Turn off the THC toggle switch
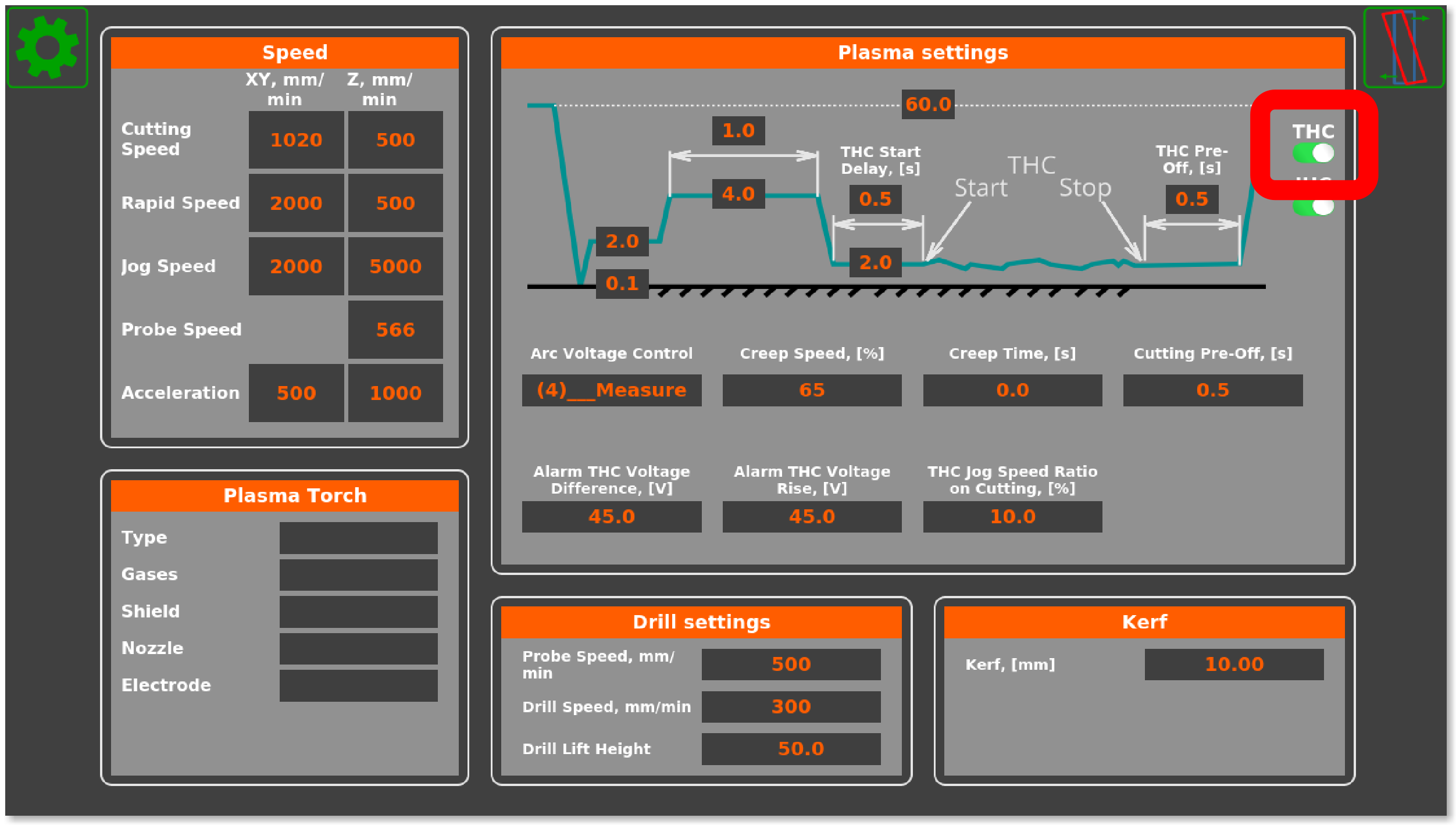Image resolution: width=1456 pixels, height=825 pixels. coord(1313,153)
